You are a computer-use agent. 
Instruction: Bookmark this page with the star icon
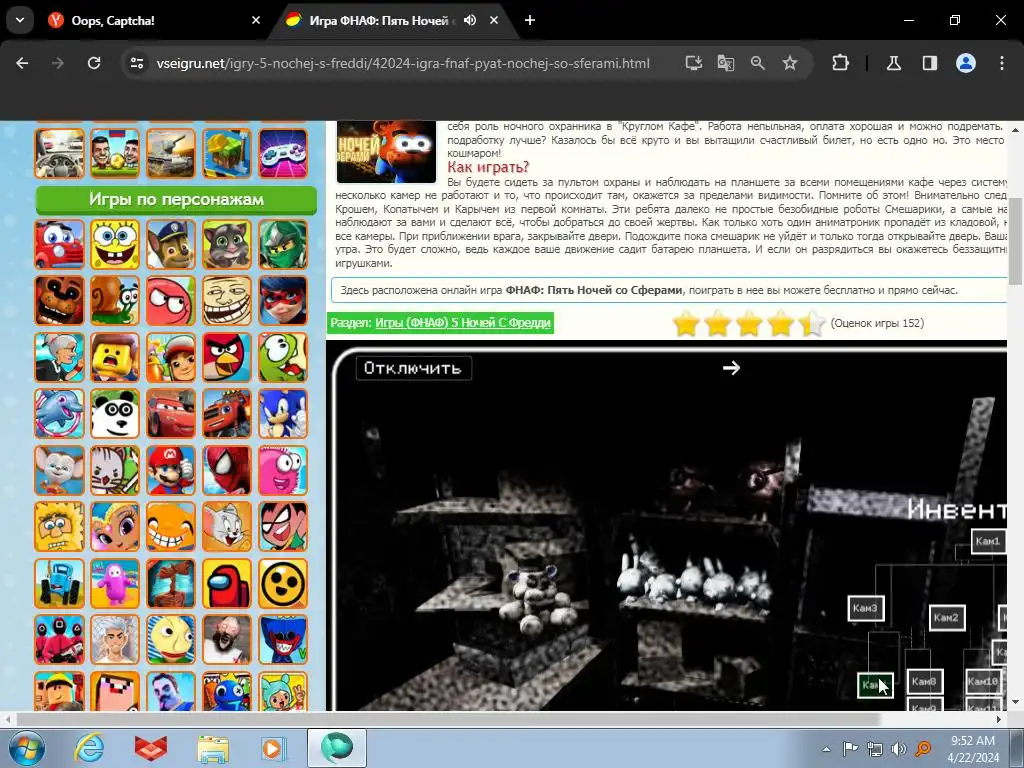pyautogui.click(x=790, y=63)
